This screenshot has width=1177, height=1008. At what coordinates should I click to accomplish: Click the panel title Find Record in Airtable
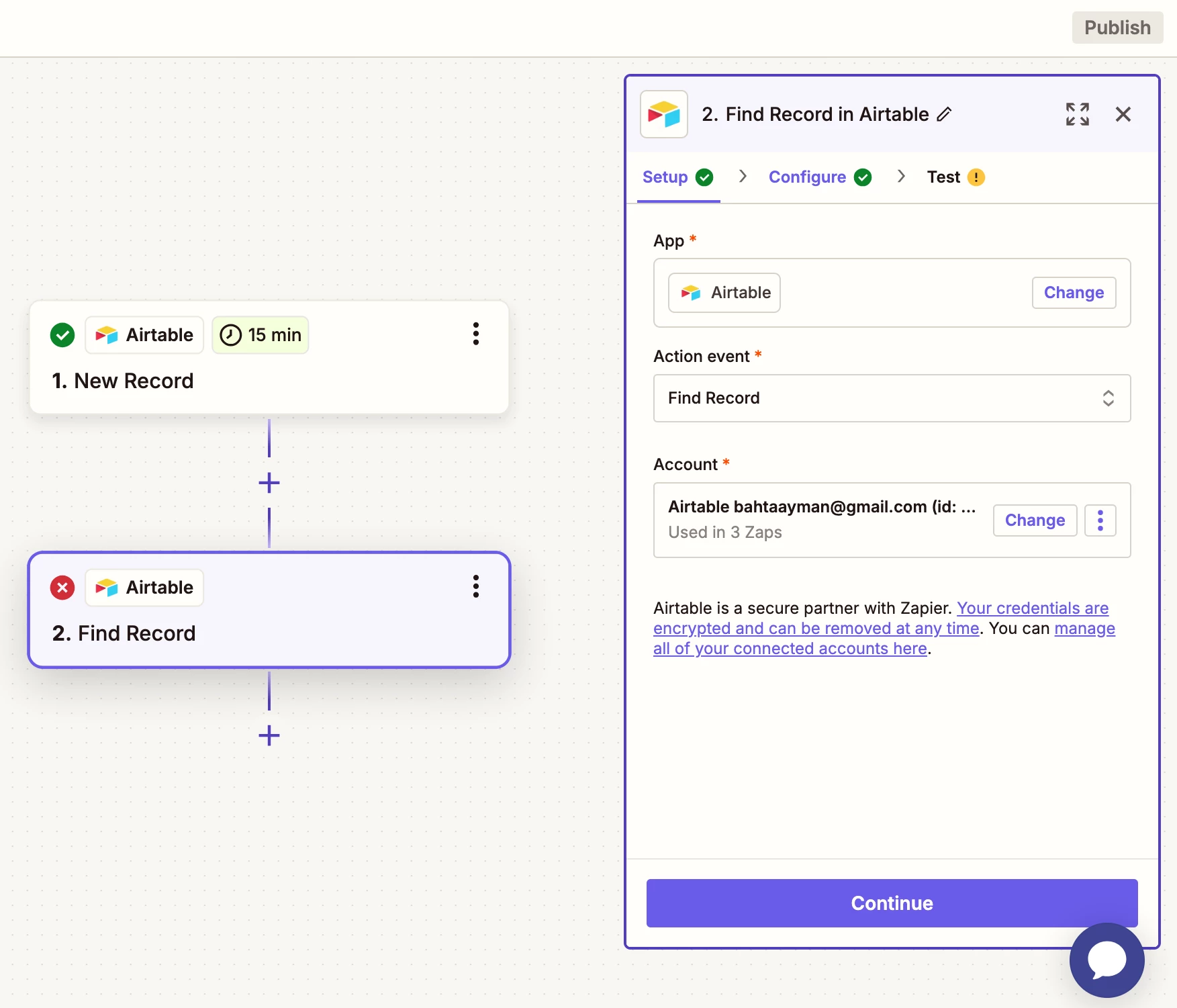tap(827, 114)
